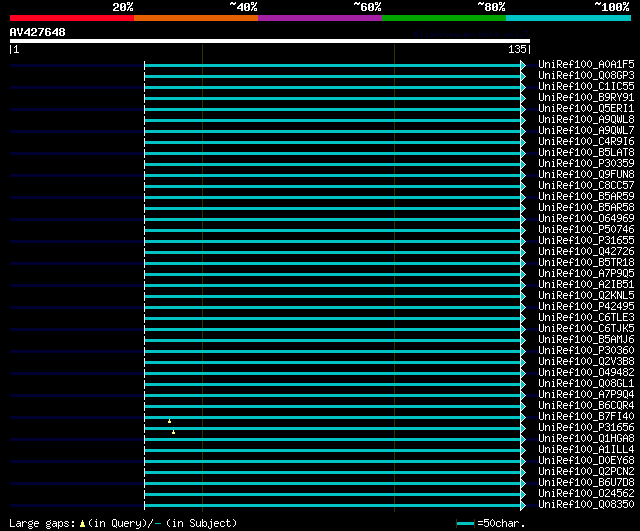This screenshot has width=640, height=531.
Task: Click the UniRef100_B5AMJ6 label
Action: (586, 340)
